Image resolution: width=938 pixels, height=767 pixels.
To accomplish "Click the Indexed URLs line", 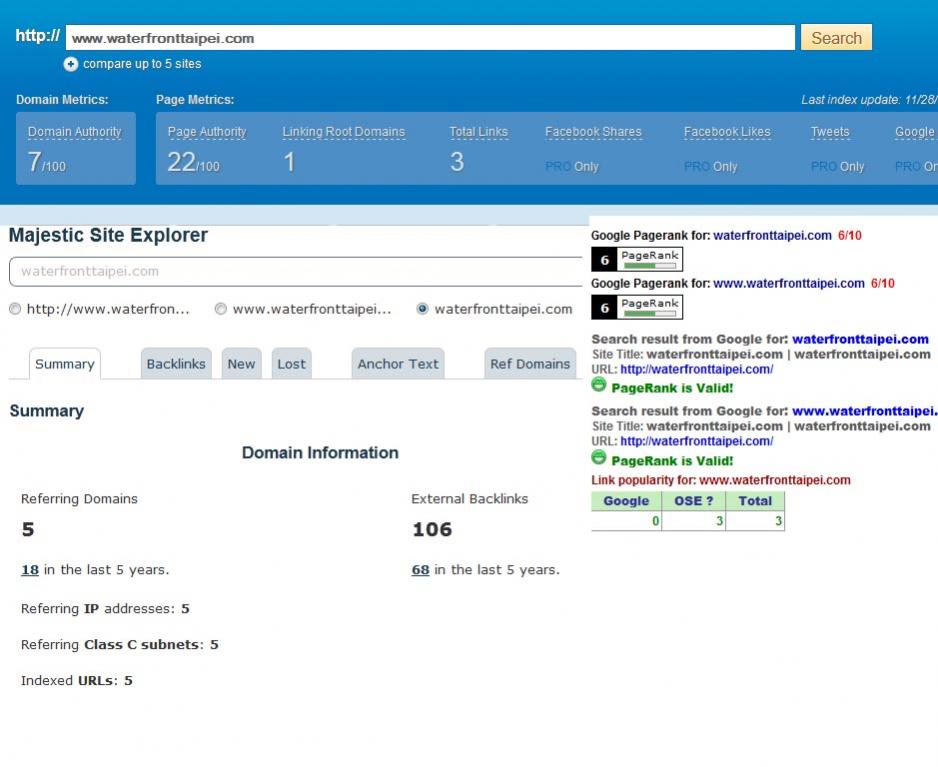I will pos(77,680).
